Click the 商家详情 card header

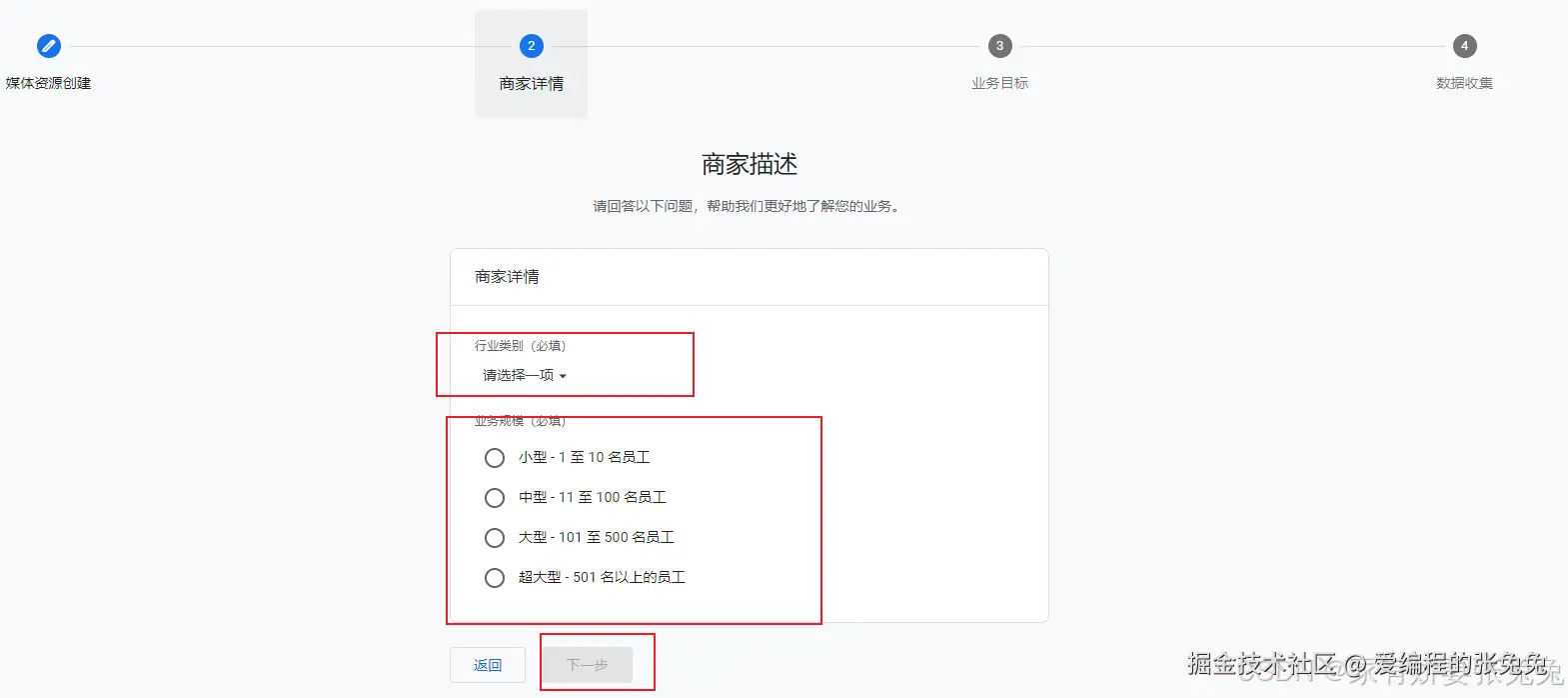[506, 277]
